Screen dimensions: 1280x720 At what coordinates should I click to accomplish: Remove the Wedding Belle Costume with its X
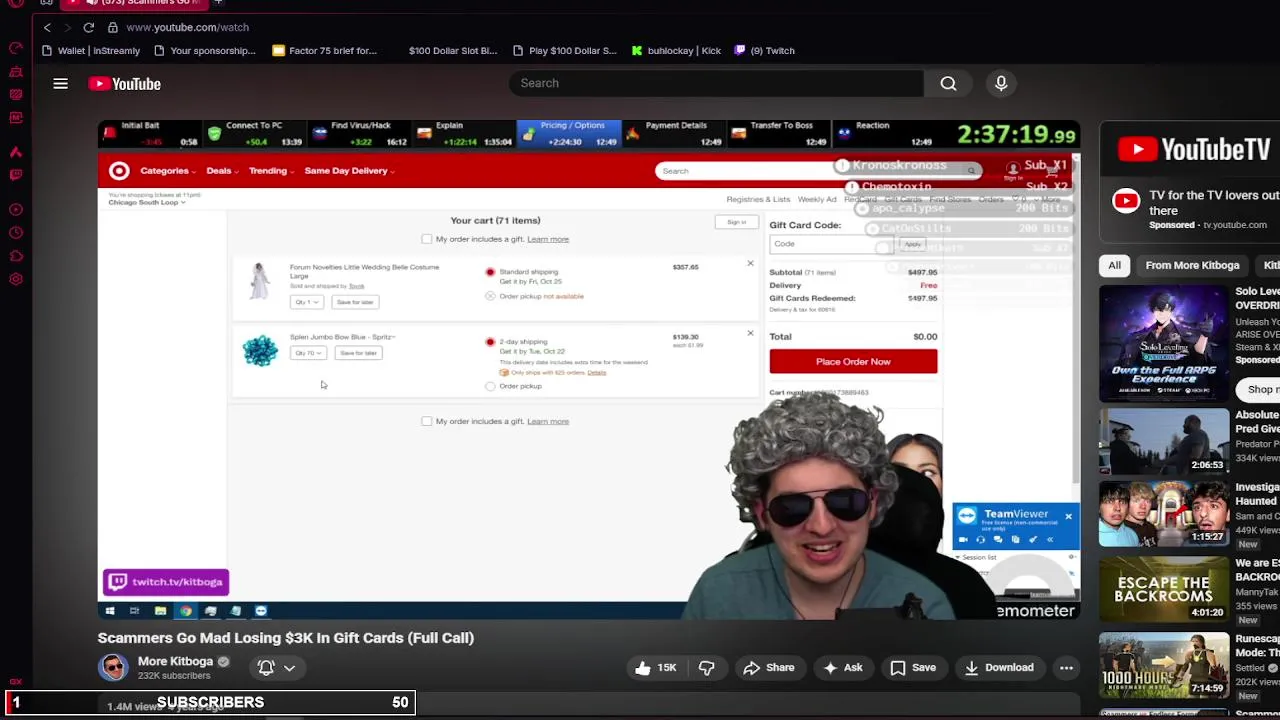tap(750, 264)
